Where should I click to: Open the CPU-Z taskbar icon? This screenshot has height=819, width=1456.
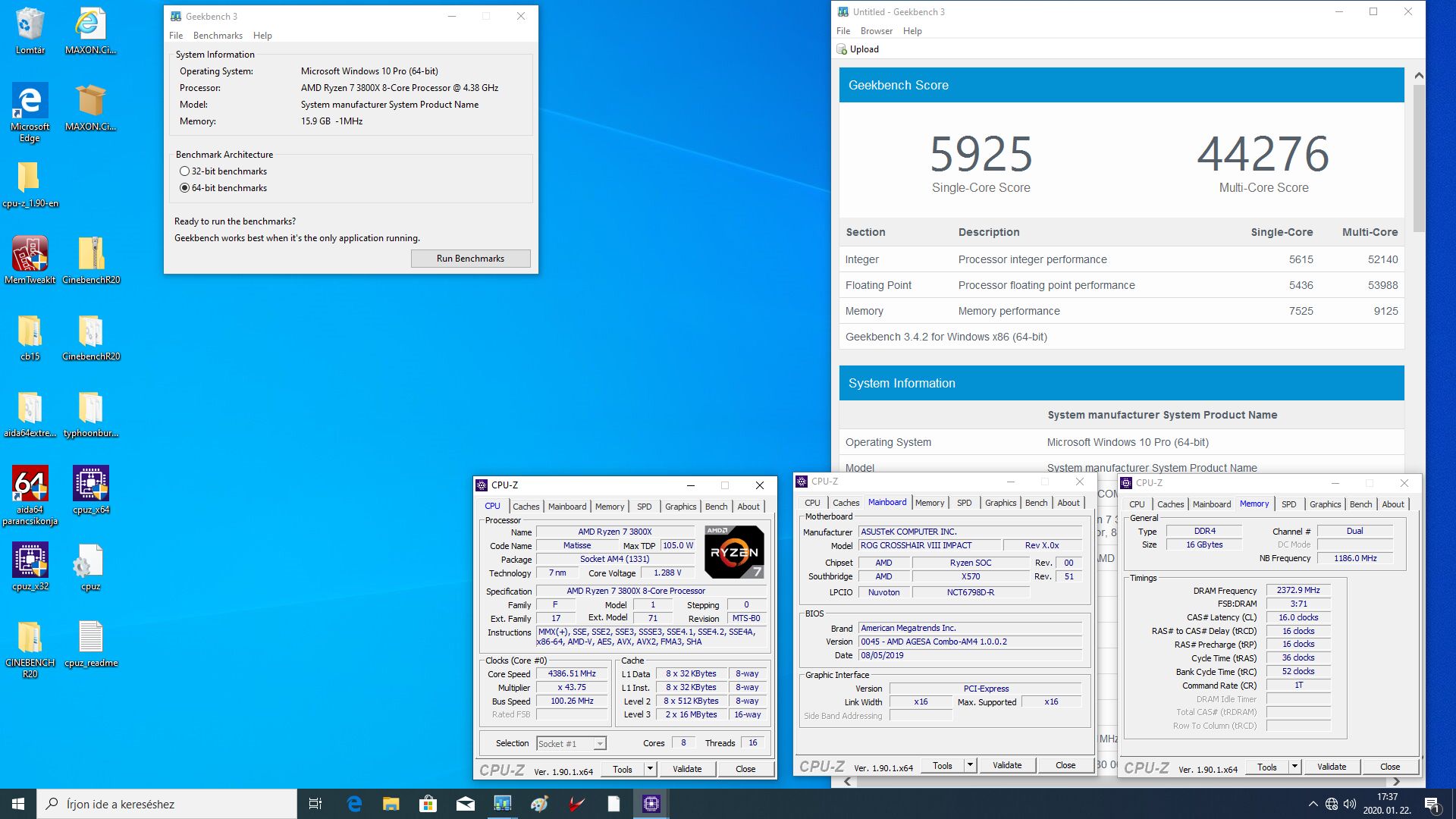coord(651,804)
